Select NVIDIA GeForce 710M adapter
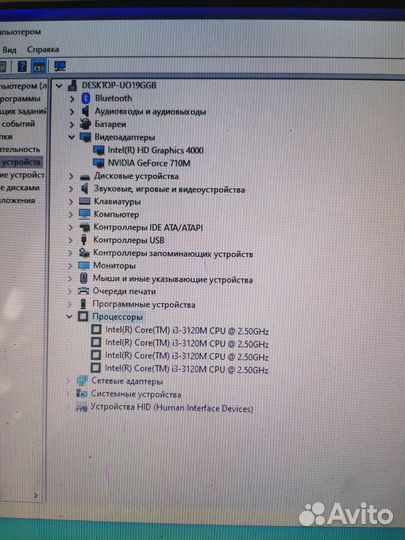 [x=149, y=163]
